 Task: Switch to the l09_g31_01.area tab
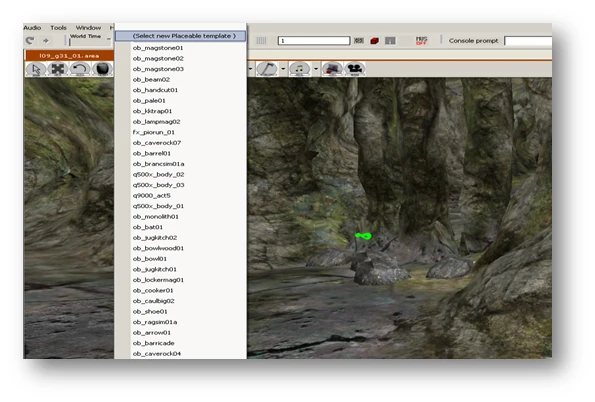[69, 56]
